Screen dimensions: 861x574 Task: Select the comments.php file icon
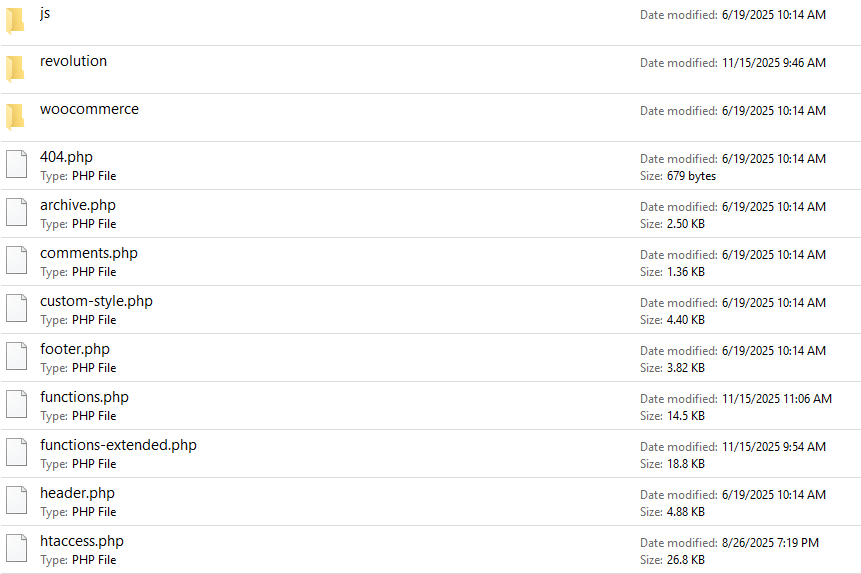(x=15, y=261)
